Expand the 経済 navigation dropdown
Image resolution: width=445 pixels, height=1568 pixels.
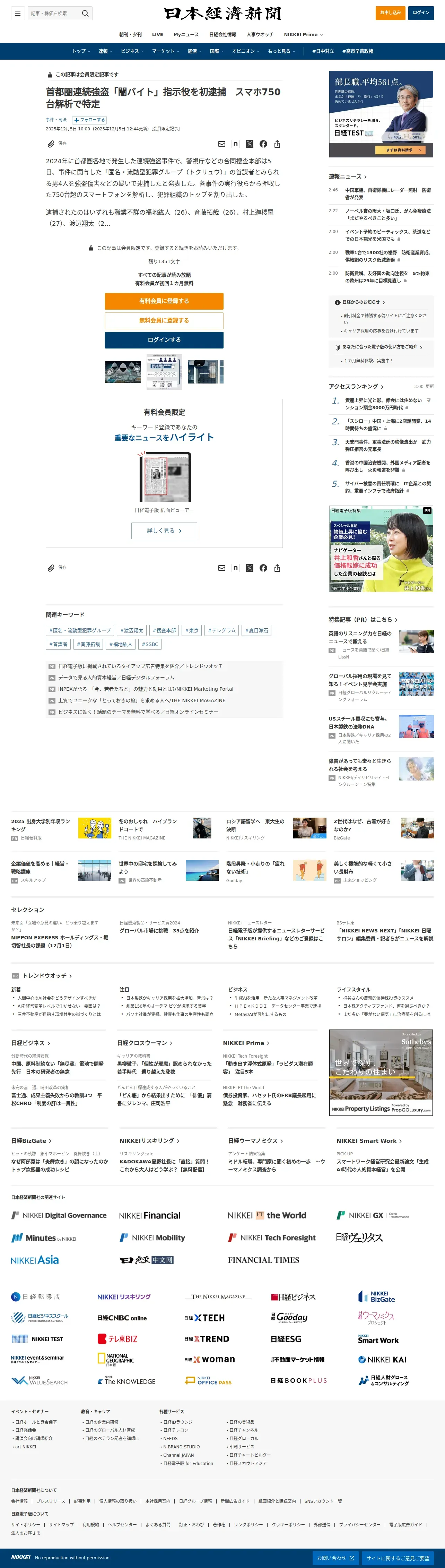tap(195, 51)
